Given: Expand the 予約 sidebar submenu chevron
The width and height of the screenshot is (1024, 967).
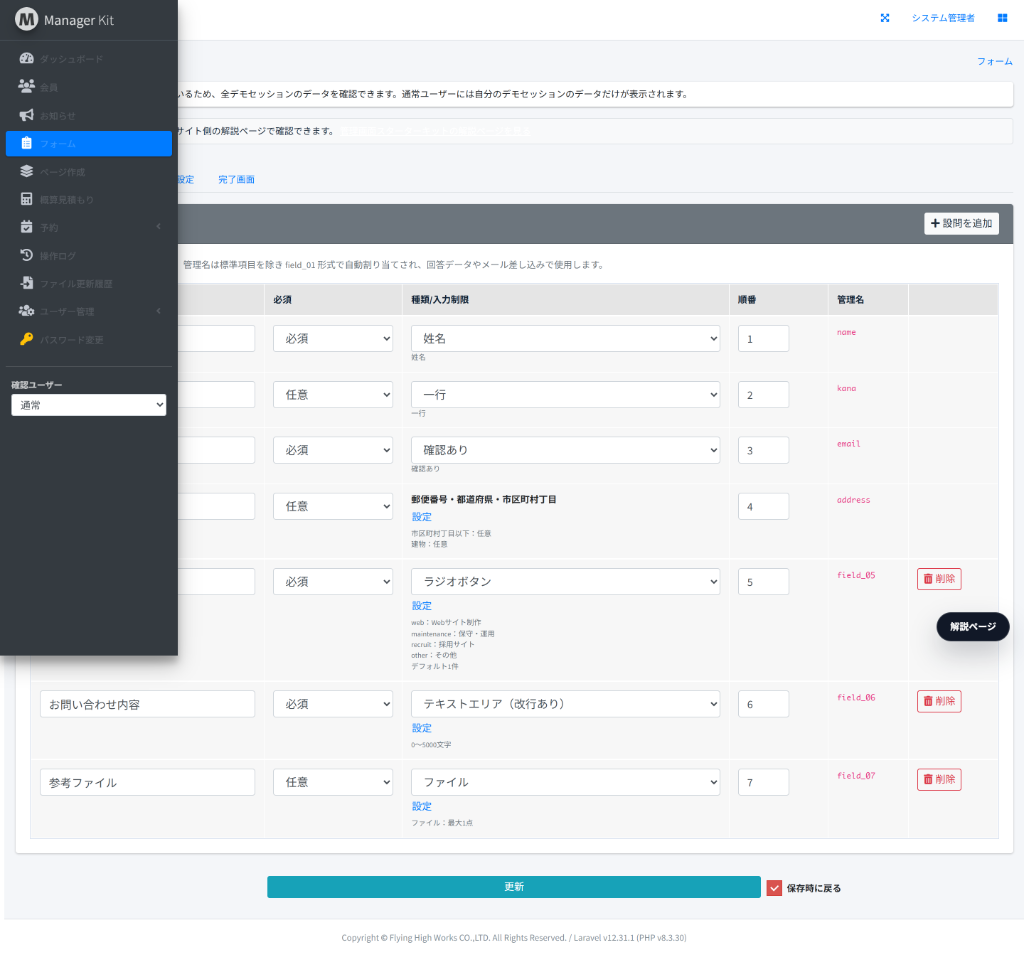Looking at the screenshot, I should click(158, 227).
